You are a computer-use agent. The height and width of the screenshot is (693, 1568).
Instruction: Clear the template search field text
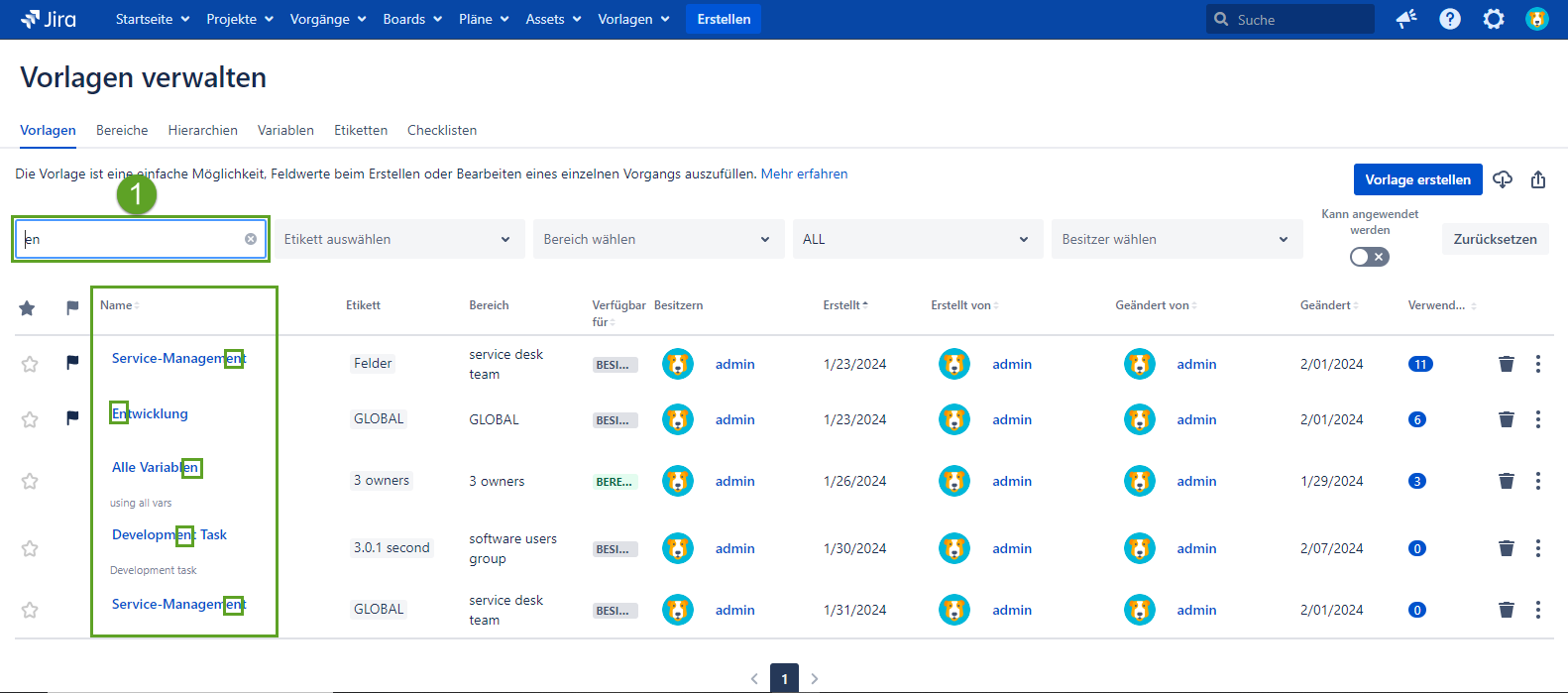(x=251, y=239)
